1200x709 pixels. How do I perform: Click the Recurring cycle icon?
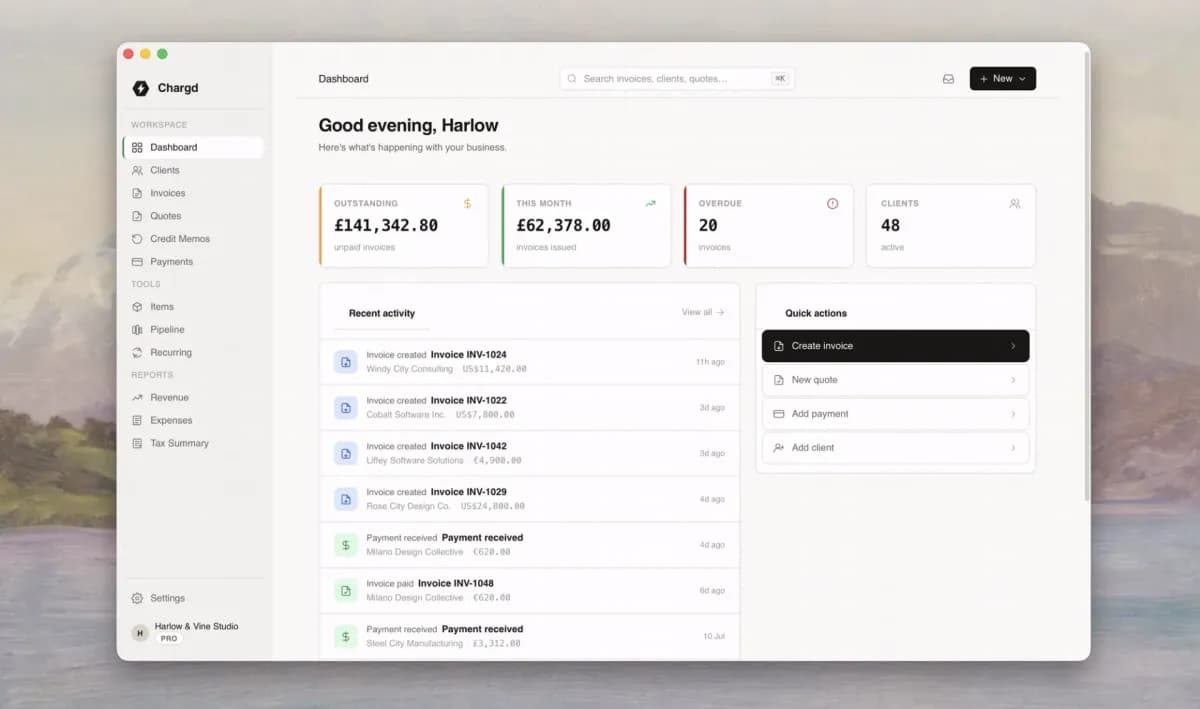click(x=137, y=353)
